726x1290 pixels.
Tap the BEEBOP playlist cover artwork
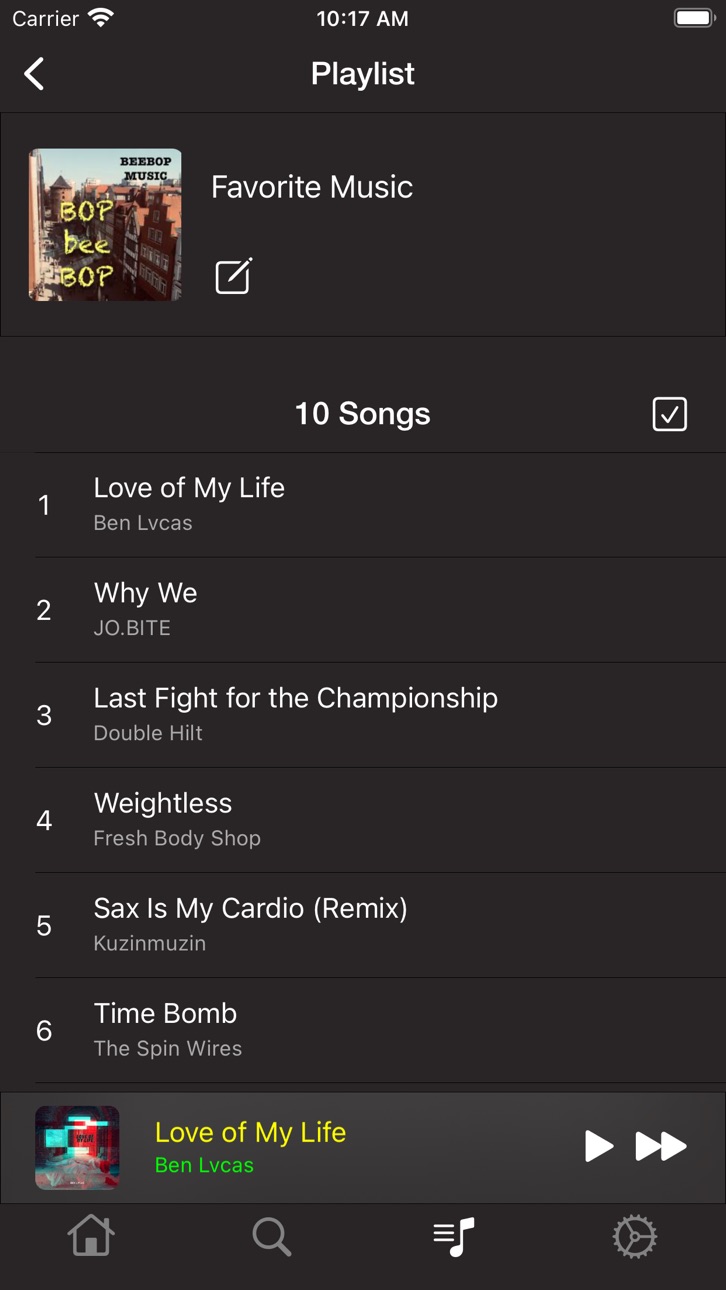(x=105, y=225)
